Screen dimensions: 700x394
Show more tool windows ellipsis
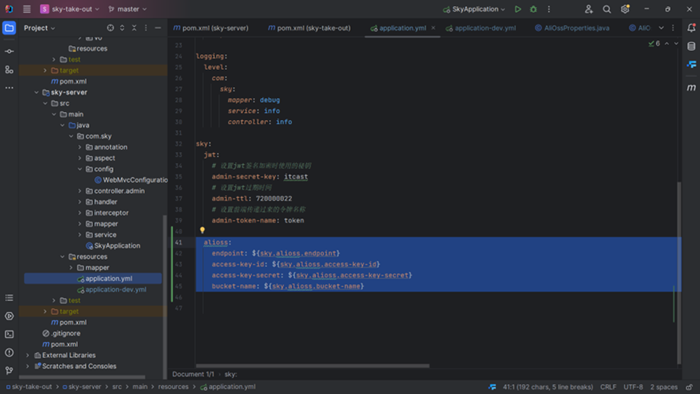tap(9, 88)
